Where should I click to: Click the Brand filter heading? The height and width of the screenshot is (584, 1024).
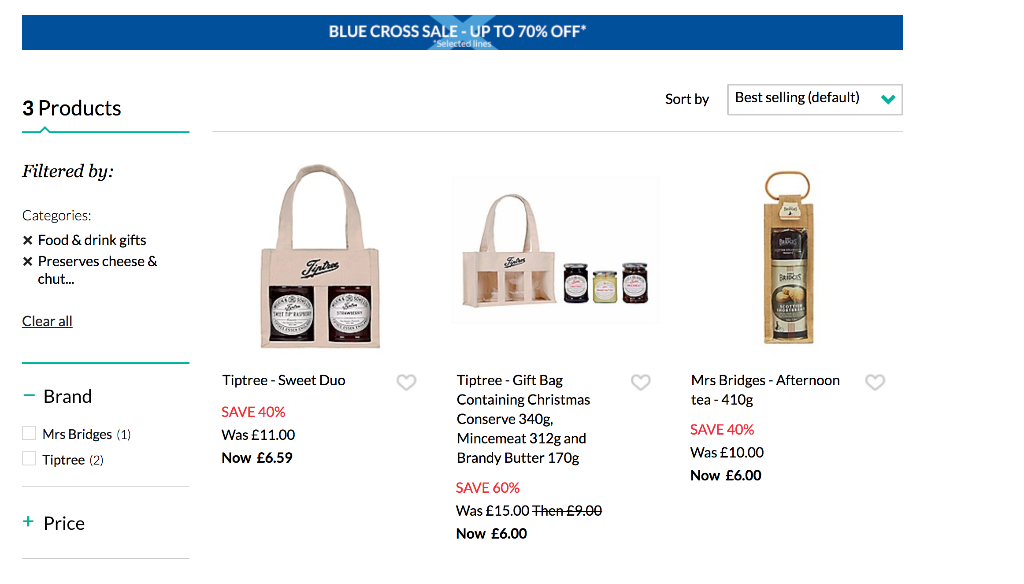tap(67, 397)
